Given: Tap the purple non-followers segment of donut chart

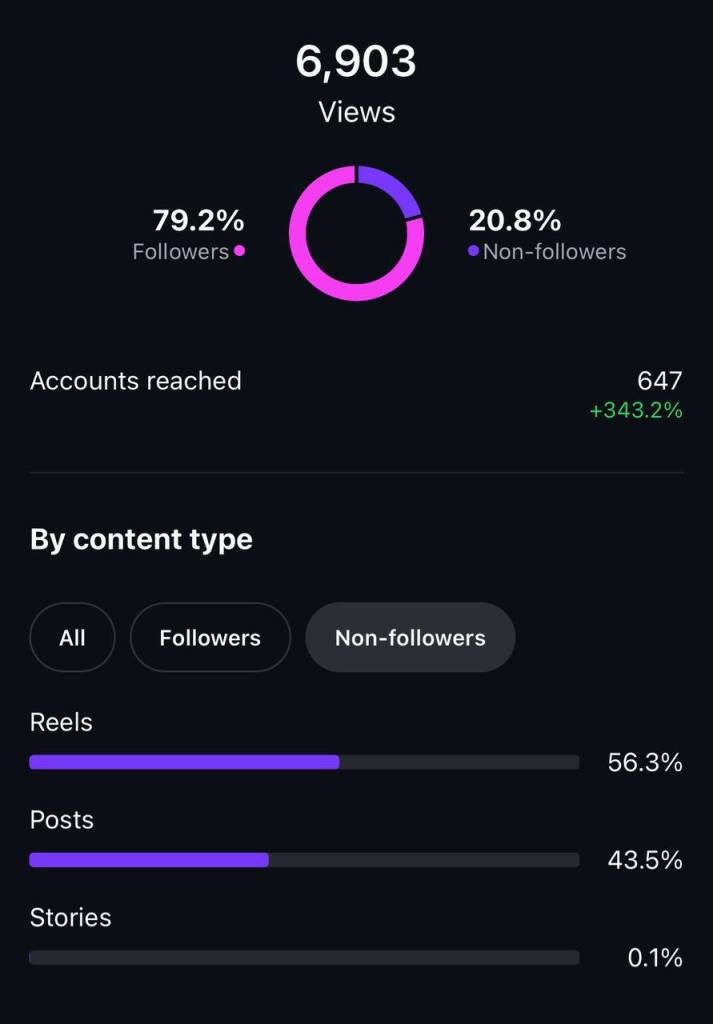Looking at the screenshot, I should pyautogui.click(x=392, y=187).
